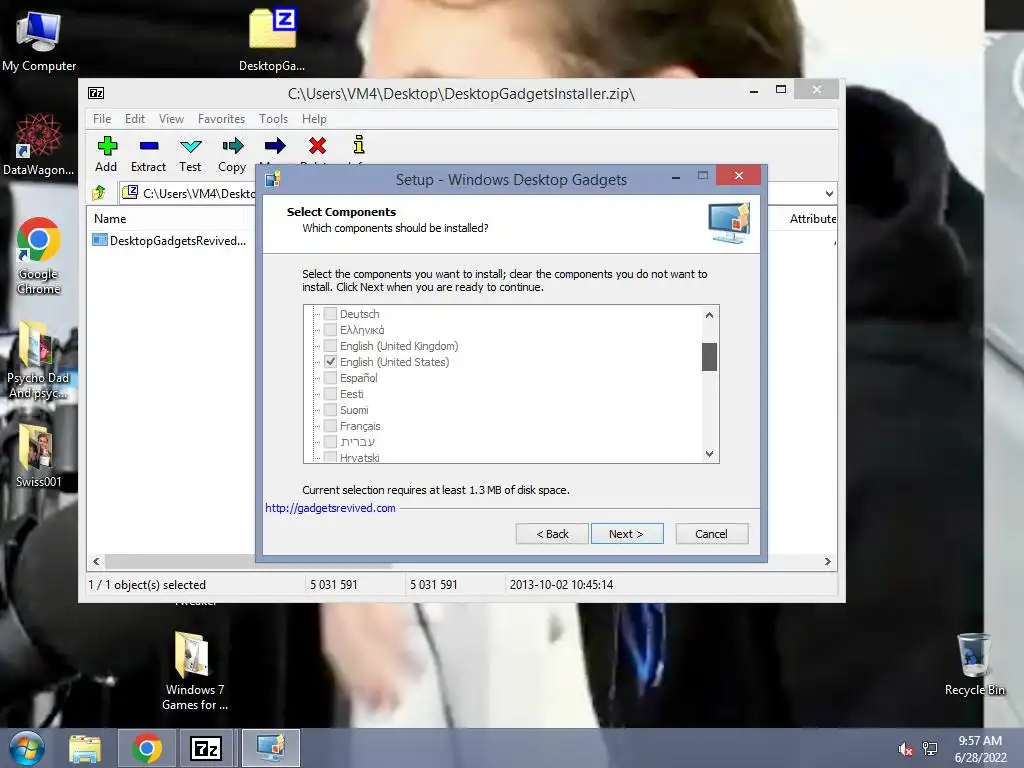
Task: Click the Info icon in 7-Zip toolbar
Action: (x=359, y=145)
